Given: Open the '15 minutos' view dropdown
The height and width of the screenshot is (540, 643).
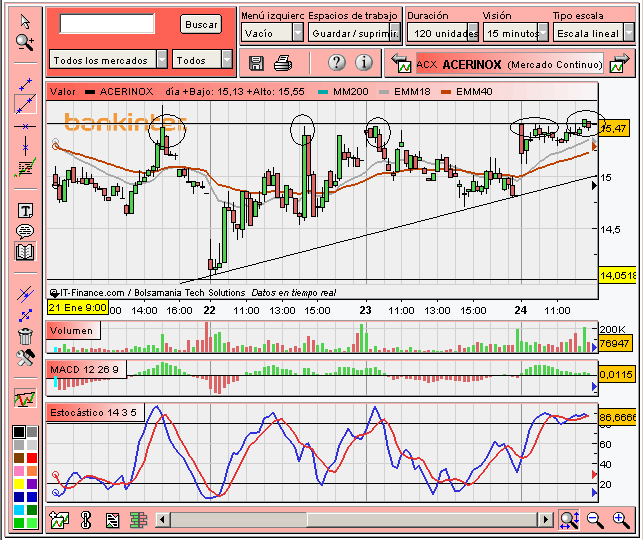Looking at the screenshot, I should coord(515,33).
